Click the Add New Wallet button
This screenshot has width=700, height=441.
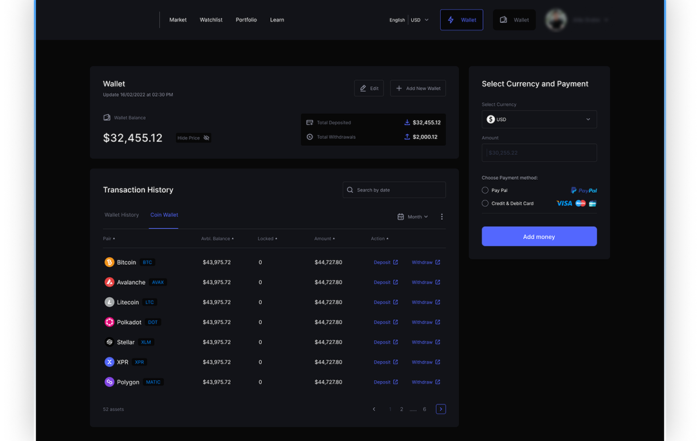[x=418, y=88]
